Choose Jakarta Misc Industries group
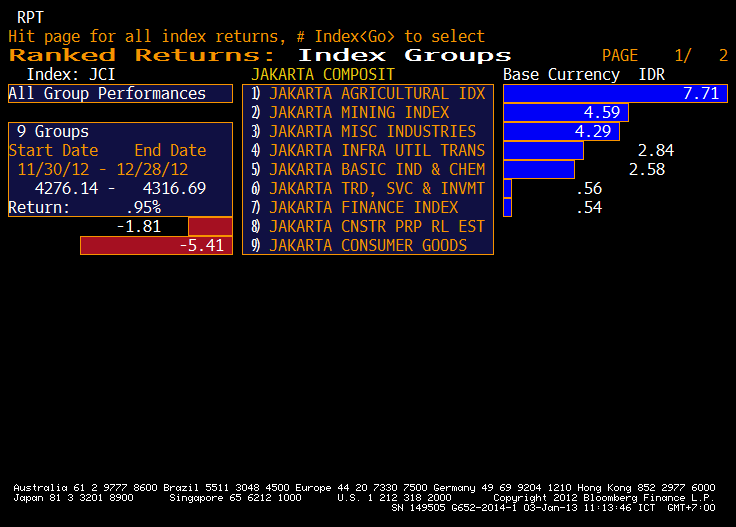 tap(372, 132)
